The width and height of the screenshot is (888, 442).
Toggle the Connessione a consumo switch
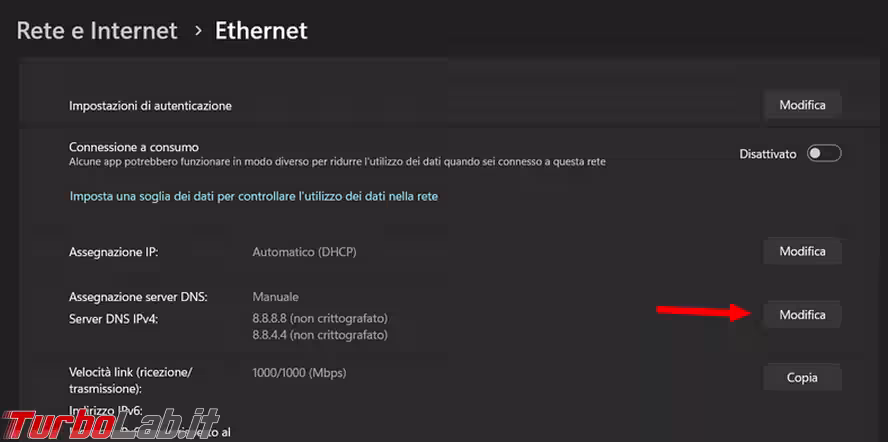[824, 154]
